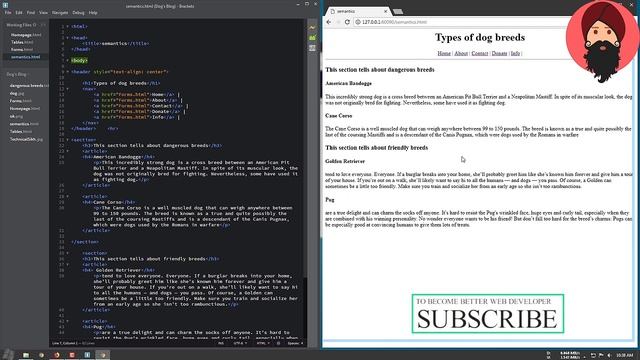Open the Navigate menu in Brackets
Image resolution: width=640 pixels, height=360 pixels.
[60, 13]
